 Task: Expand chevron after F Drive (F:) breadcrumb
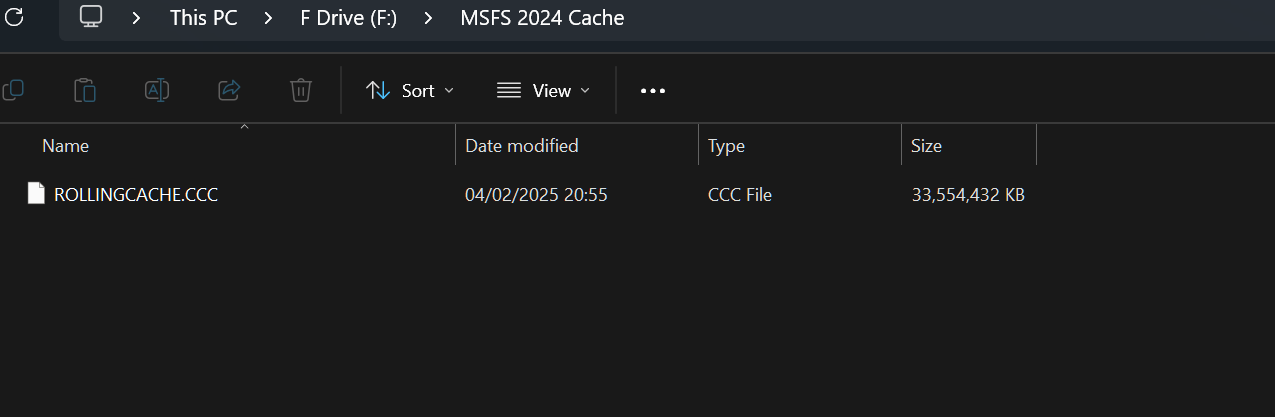(429, 18)
